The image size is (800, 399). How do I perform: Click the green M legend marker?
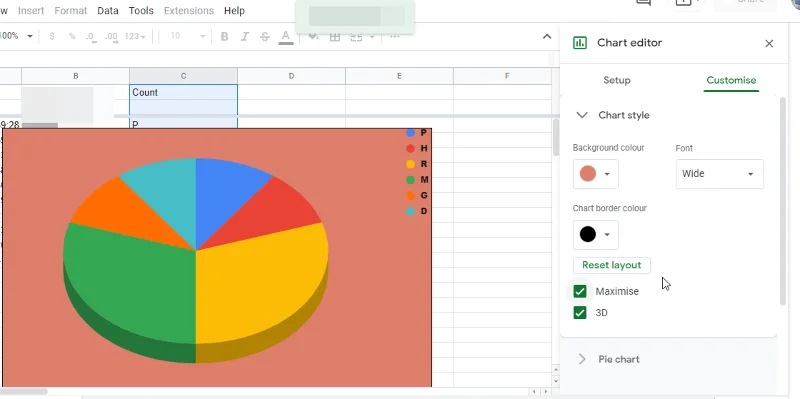(x=410, y=180)
